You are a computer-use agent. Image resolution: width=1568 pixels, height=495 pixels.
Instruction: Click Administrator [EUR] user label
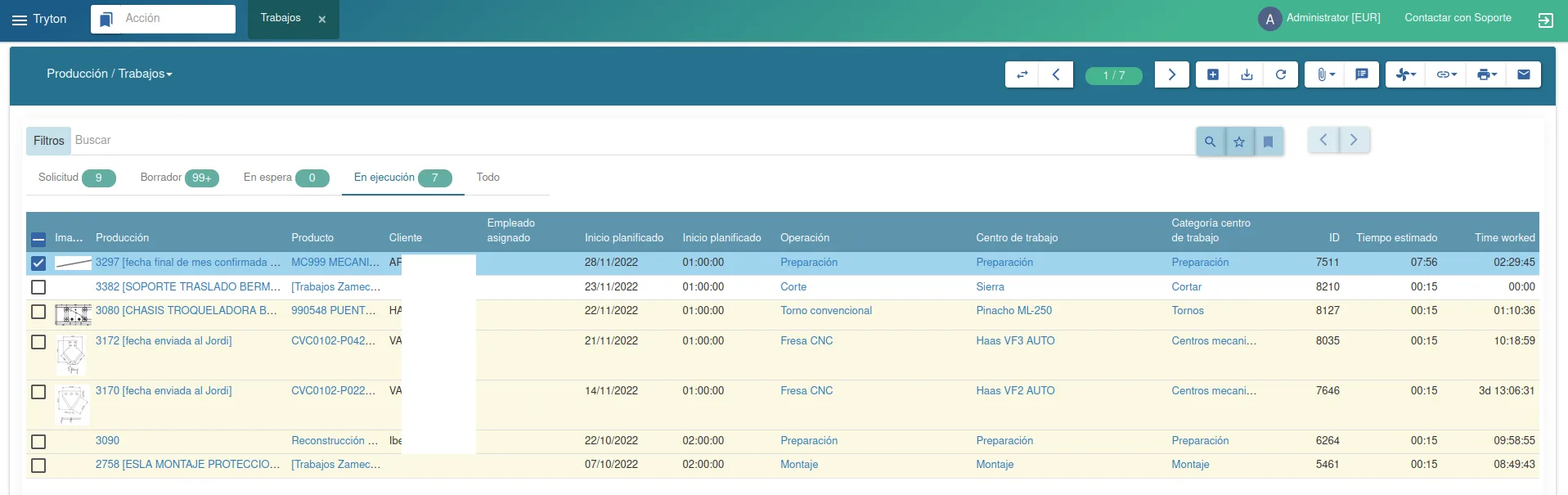pos(1333,18)
